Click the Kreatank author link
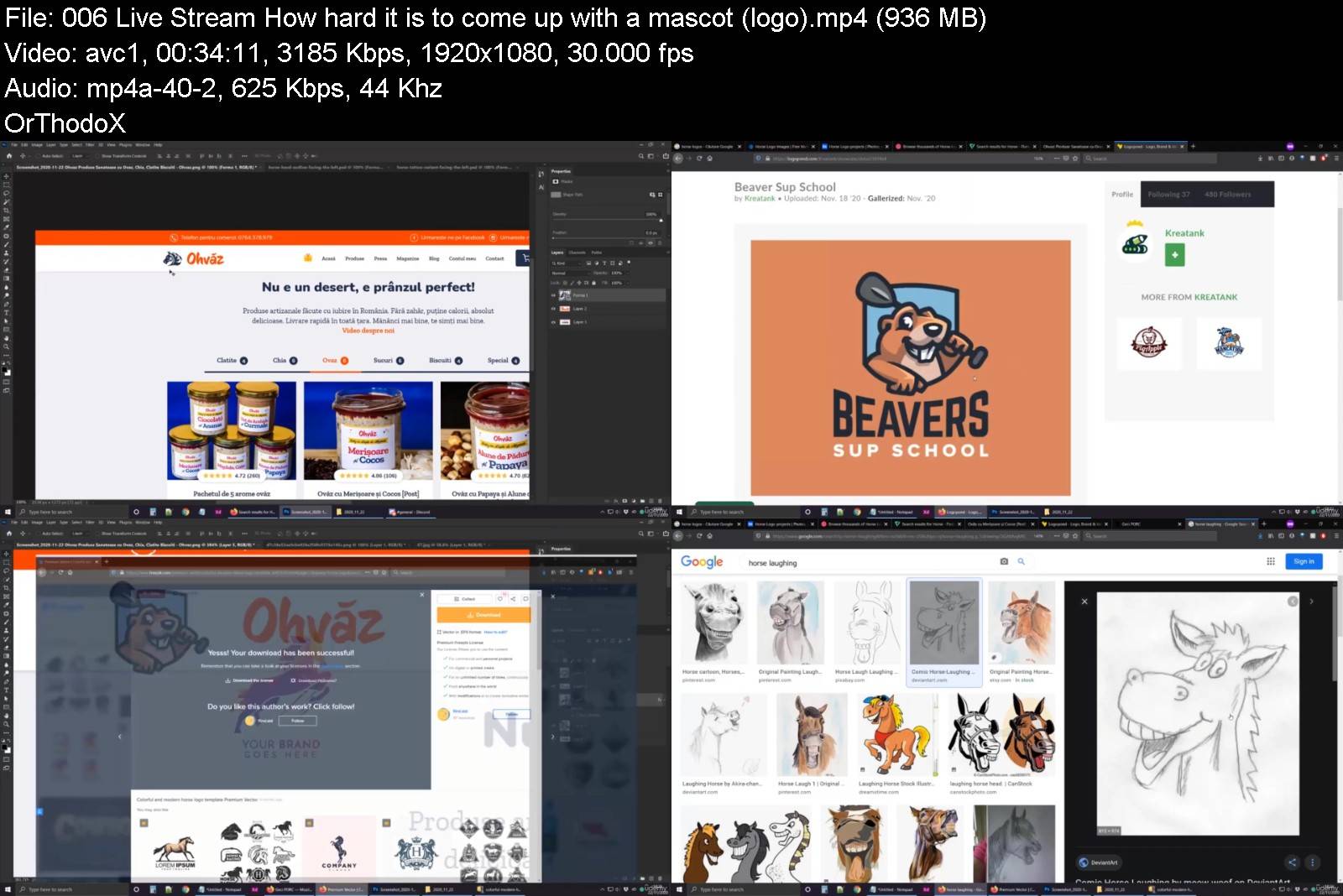The height and width of the screenshot is (896, 1343). click(758, 198)
